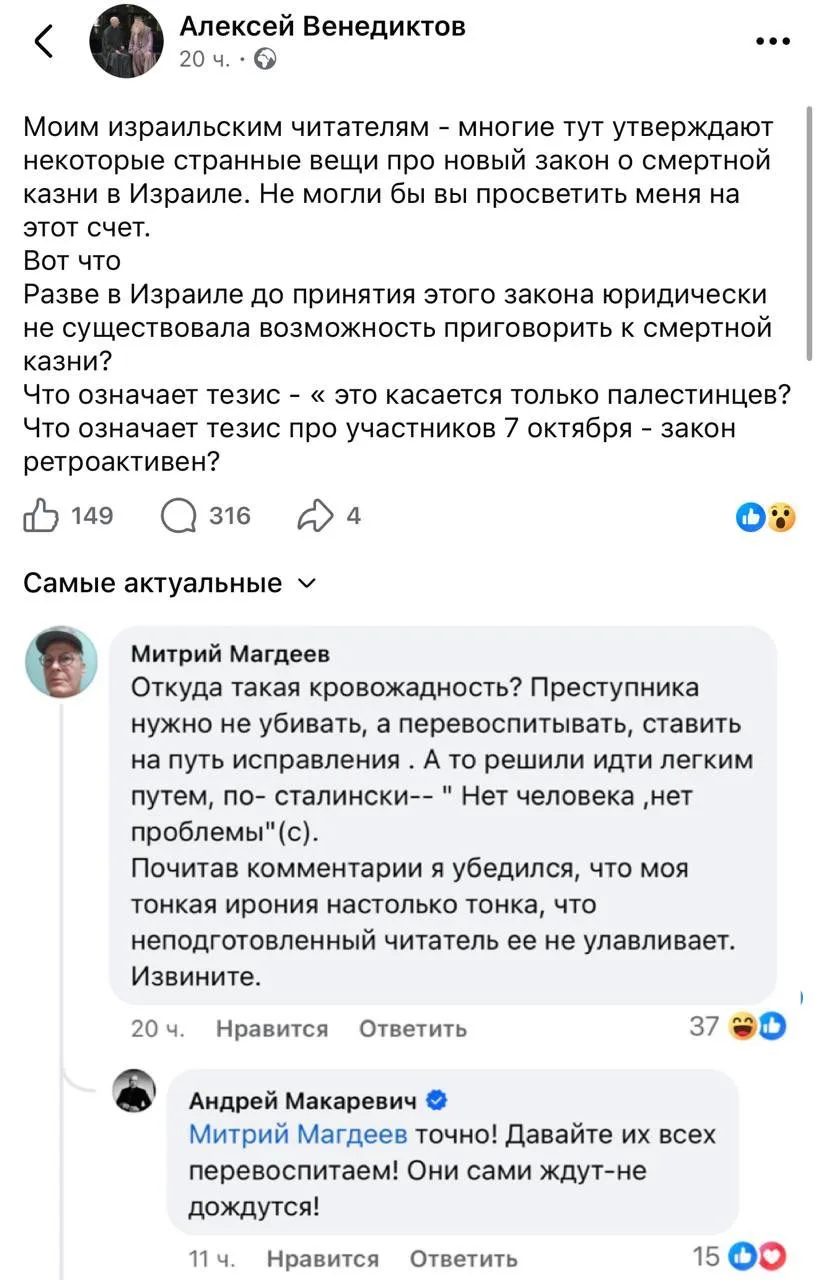818x1280 pixels.
Task: Like the post with thumbs-up icon
Action: (40, 516)
